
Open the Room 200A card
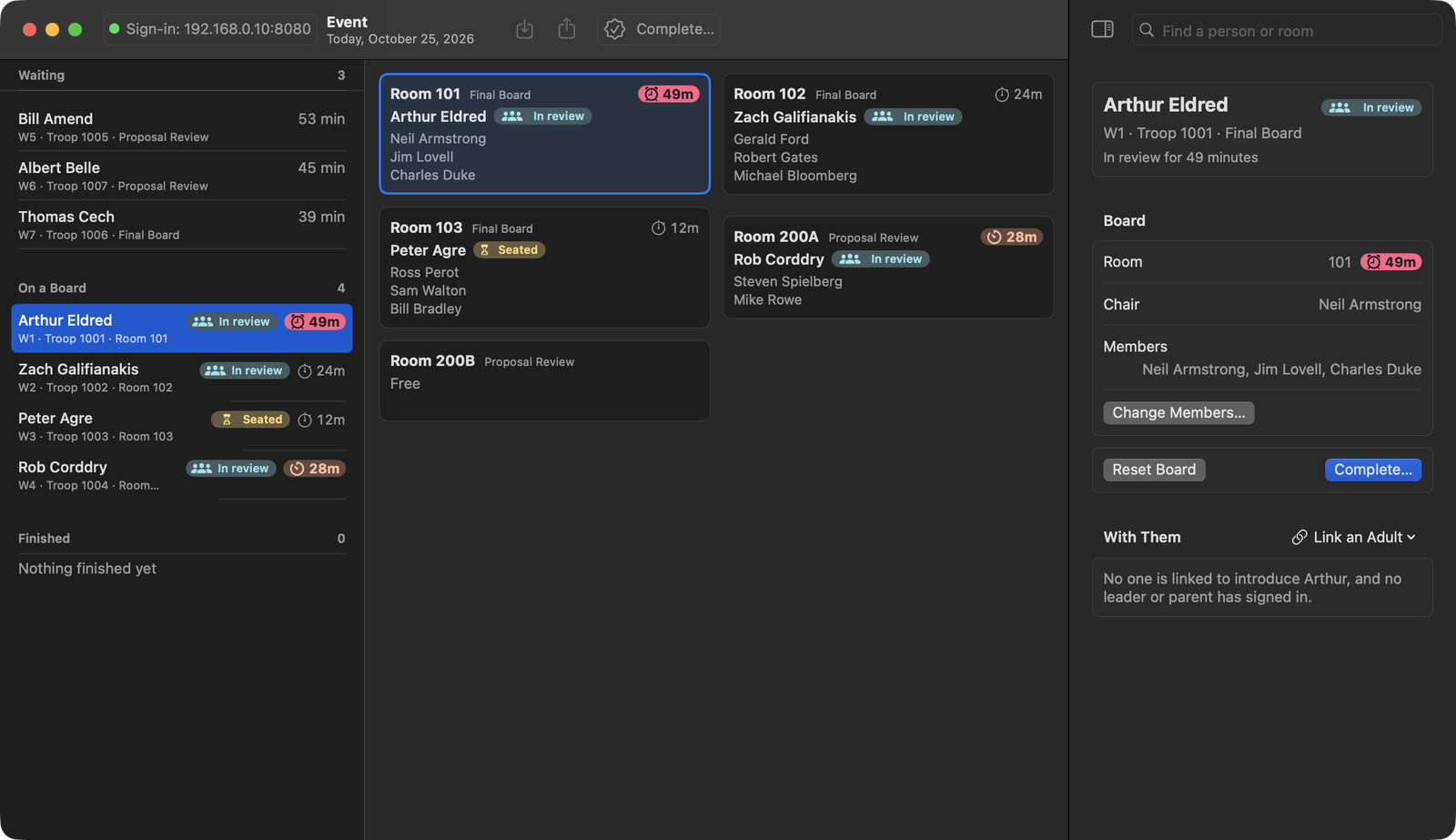pyautogui.click(x=888, y=268)
